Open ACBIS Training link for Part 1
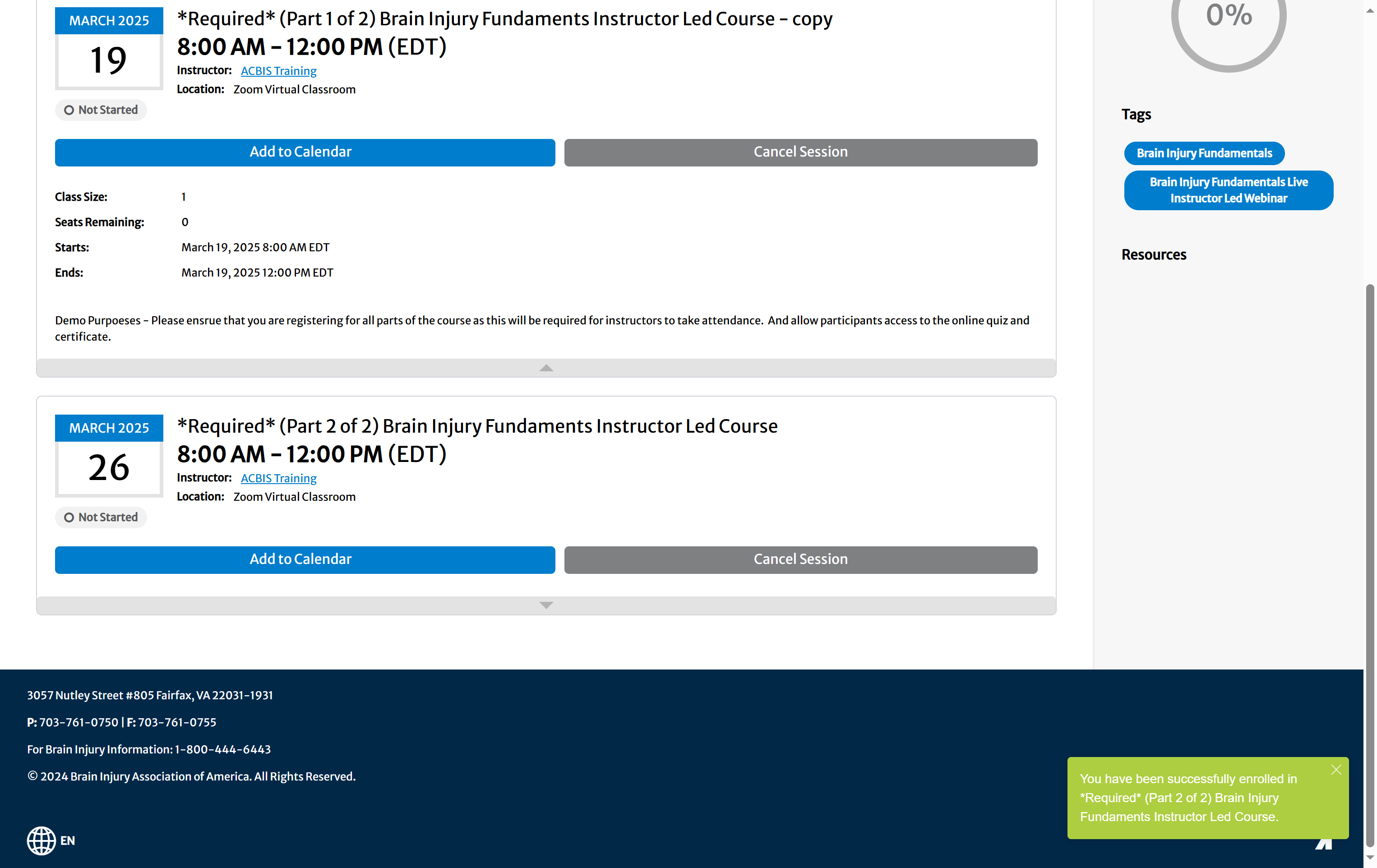 278,71
